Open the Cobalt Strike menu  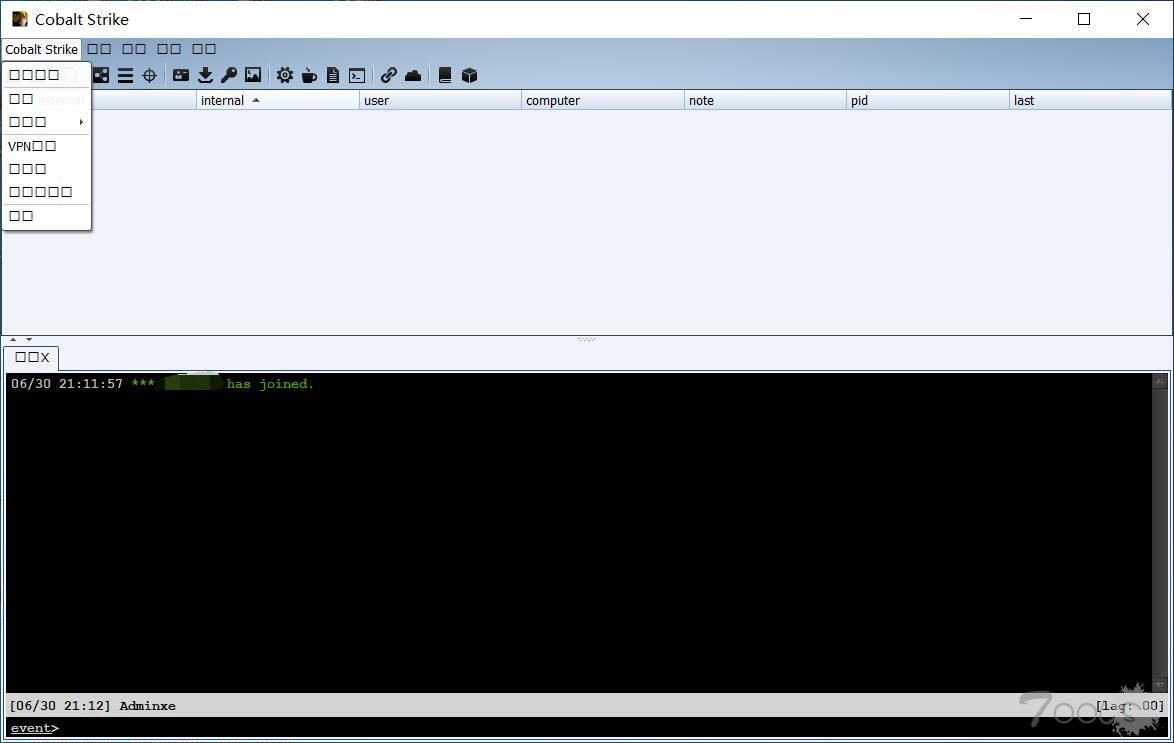41,49
